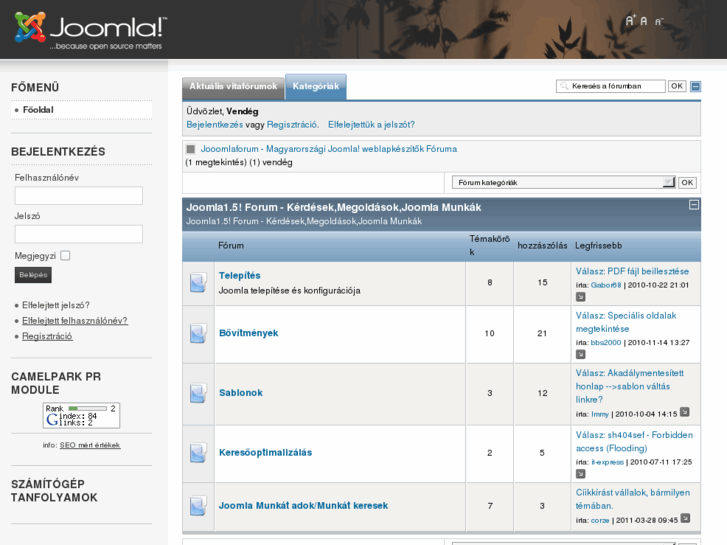
Task: Tick the Megjegyzi remember-me checkbox
Action: click(65, 256)
